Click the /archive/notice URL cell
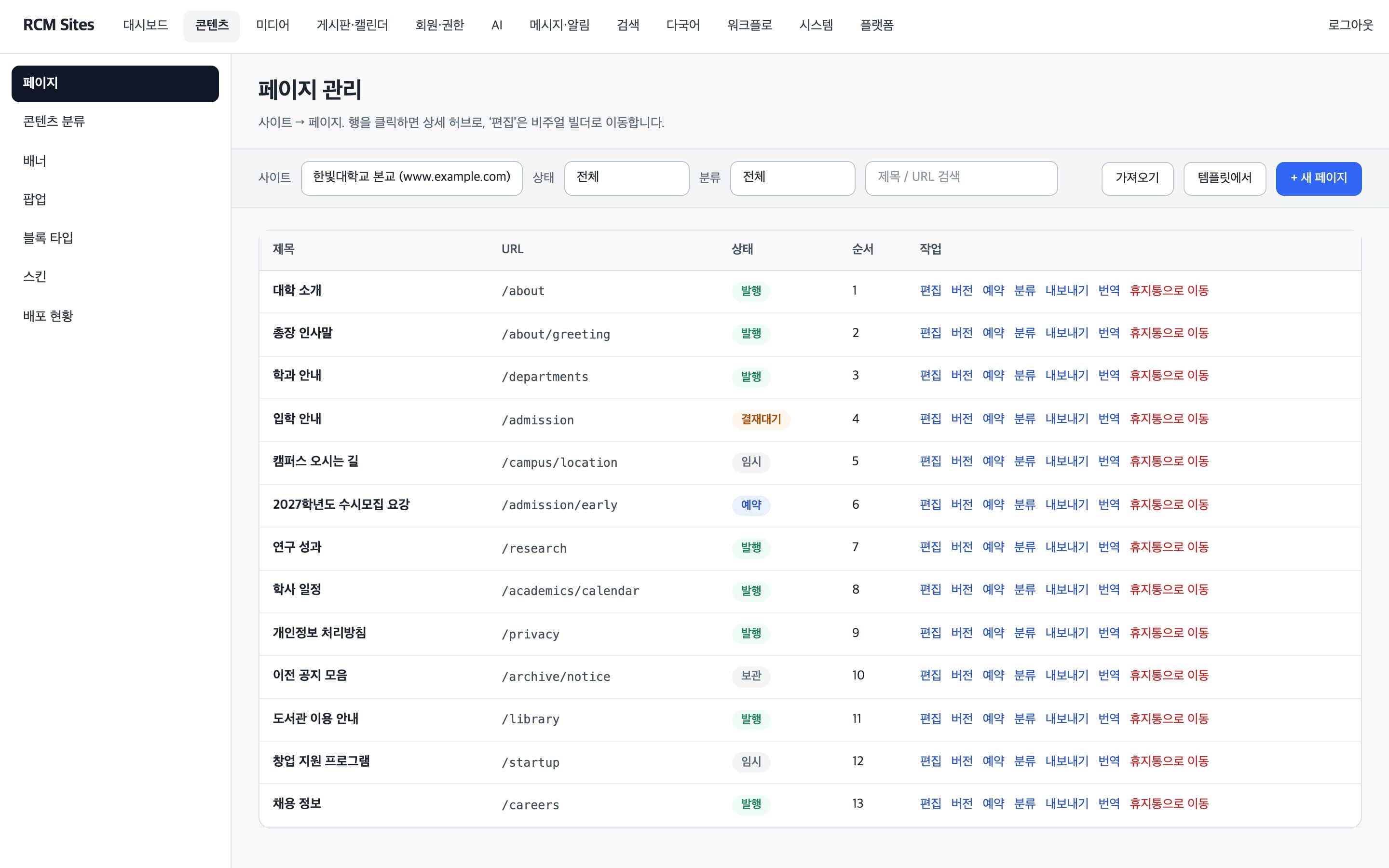This screenshot has height=868, width=1389. 556,677
